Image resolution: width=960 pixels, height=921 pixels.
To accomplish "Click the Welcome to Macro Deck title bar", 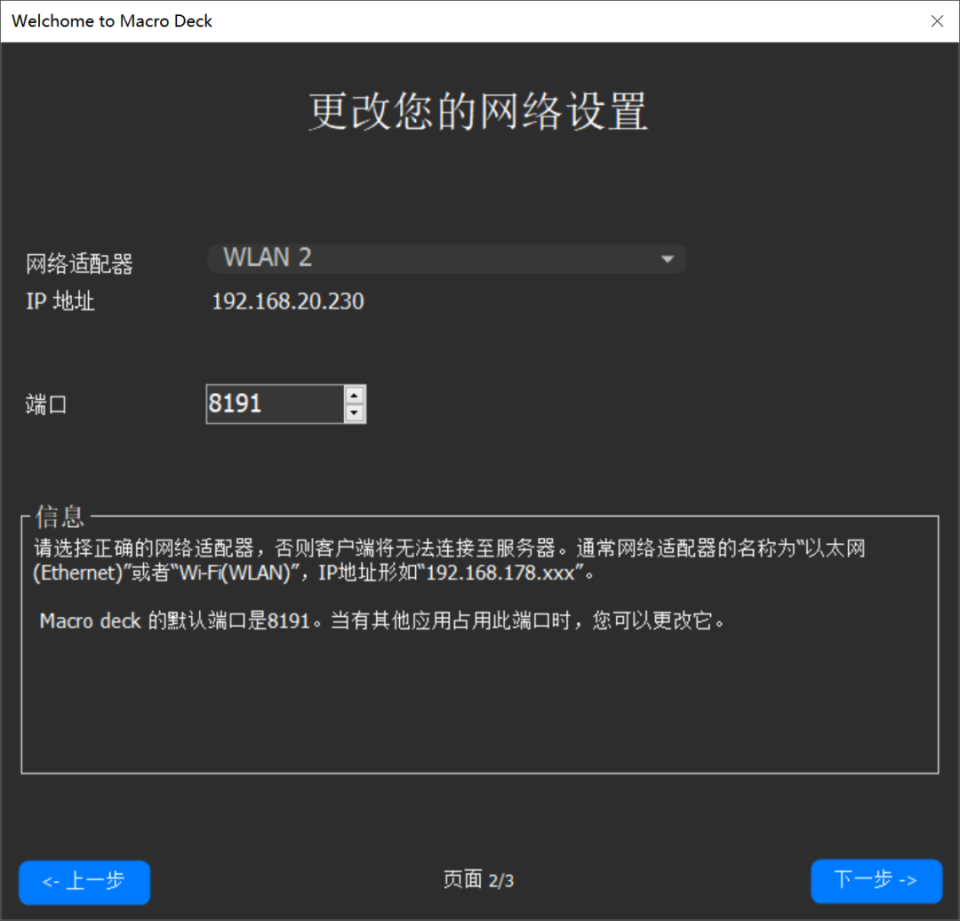I will point(111,20).
